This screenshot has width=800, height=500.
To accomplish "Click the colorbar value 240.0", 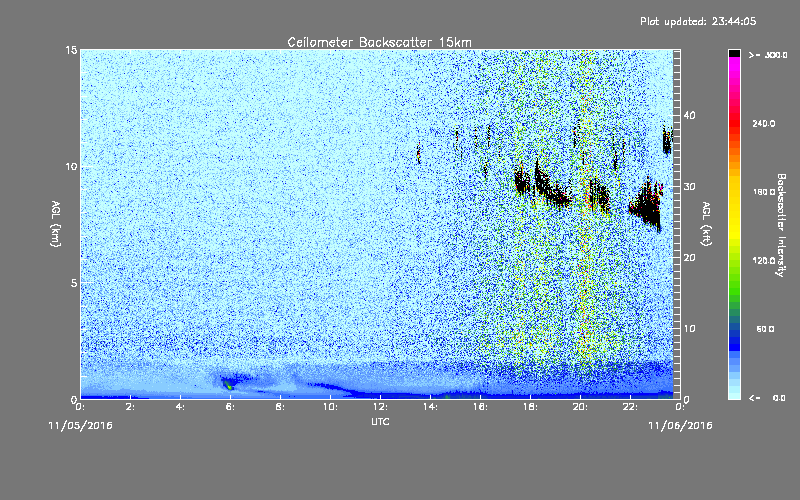I will pos(764,124).
